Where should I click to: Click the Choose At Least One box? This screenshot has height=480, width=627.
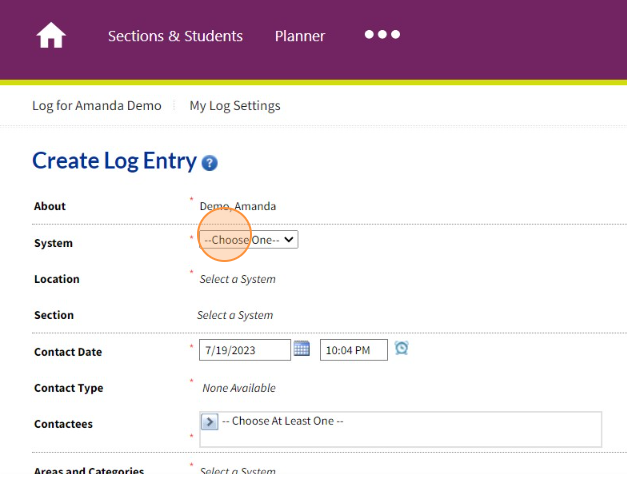(401, 429)
